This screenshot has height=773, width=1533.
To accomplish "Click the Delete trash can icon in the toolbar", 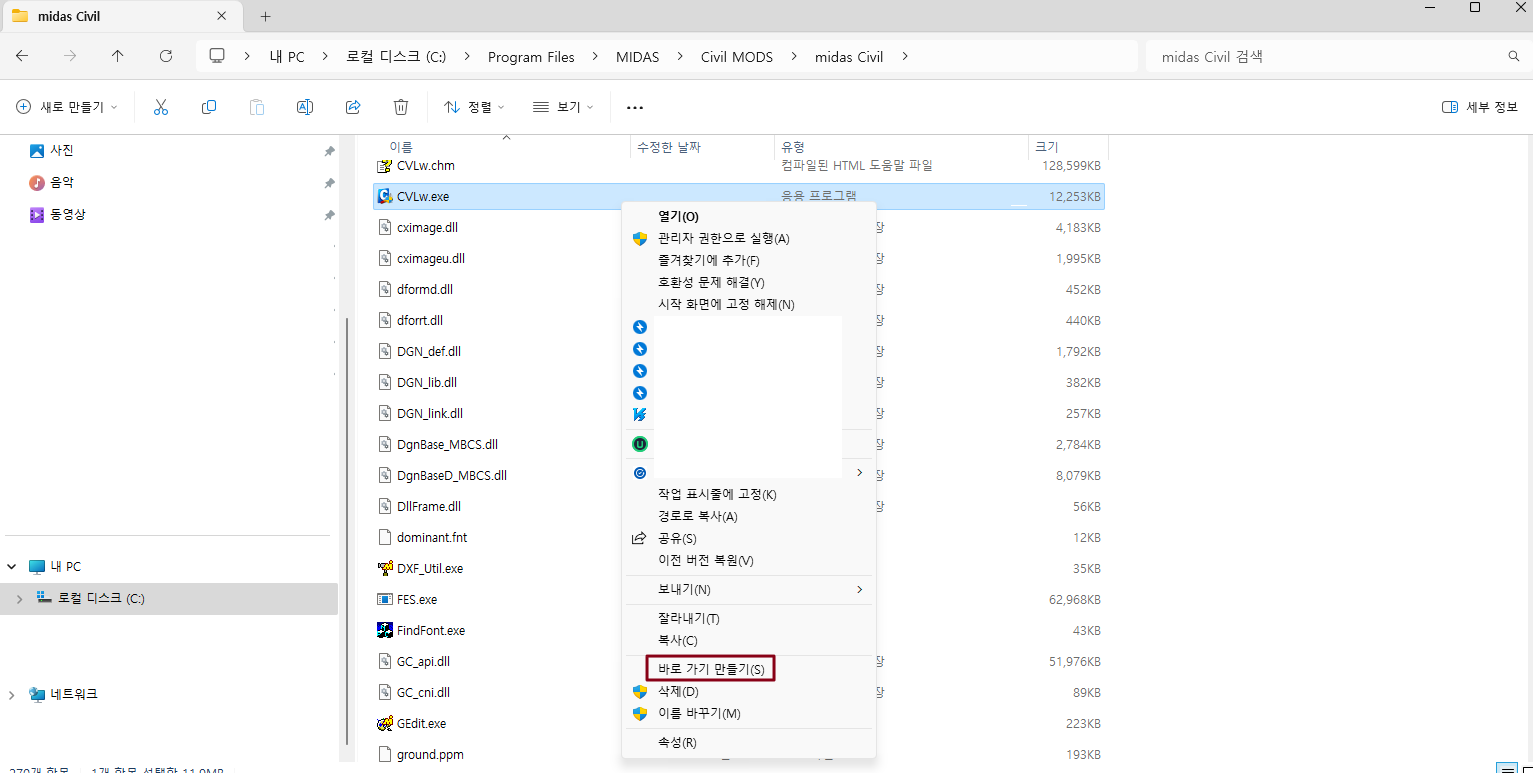I will (401, 107).
